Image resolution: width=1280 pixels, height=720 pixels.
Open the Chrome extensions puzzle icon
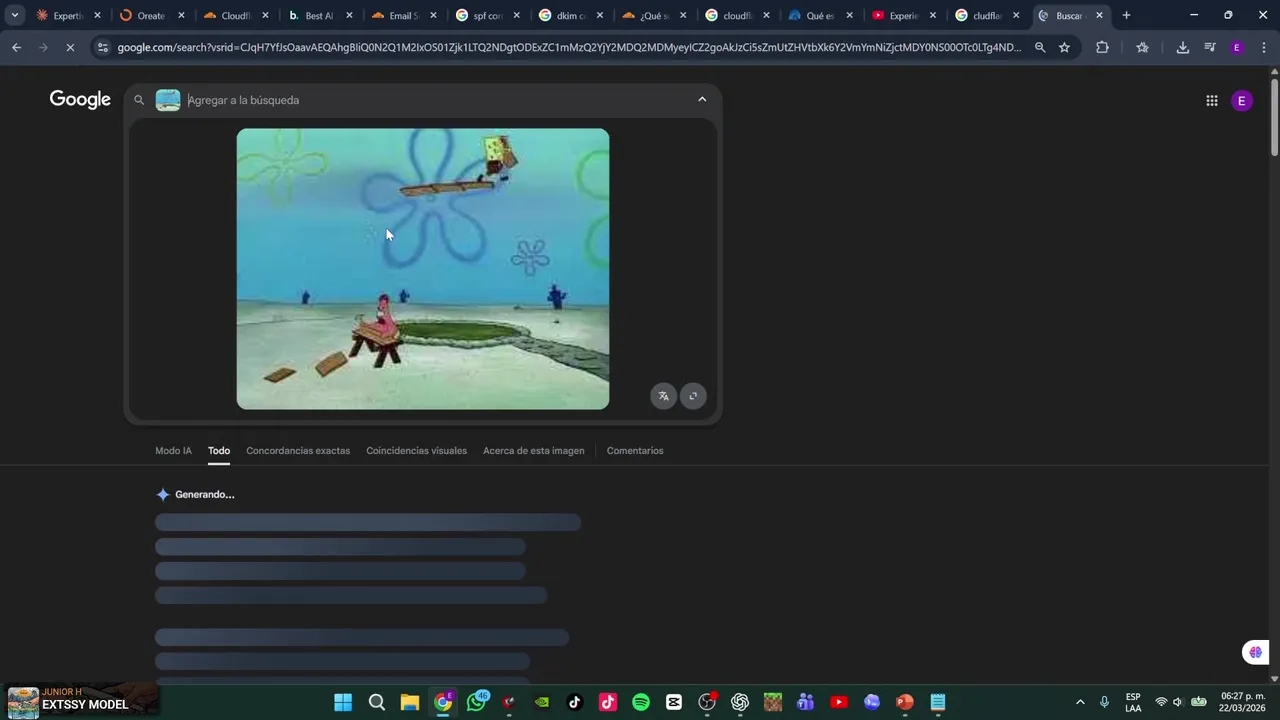point(1102,47)
